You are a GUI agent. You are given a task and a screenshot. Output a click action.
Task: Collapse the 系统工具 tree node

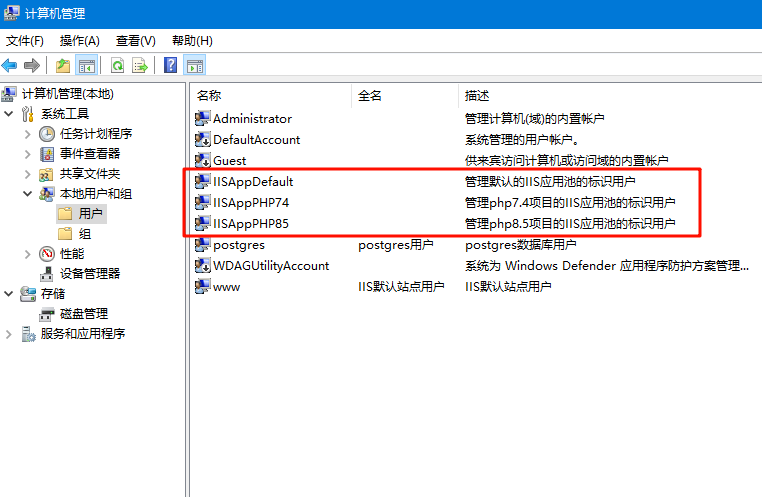point(10,114)
